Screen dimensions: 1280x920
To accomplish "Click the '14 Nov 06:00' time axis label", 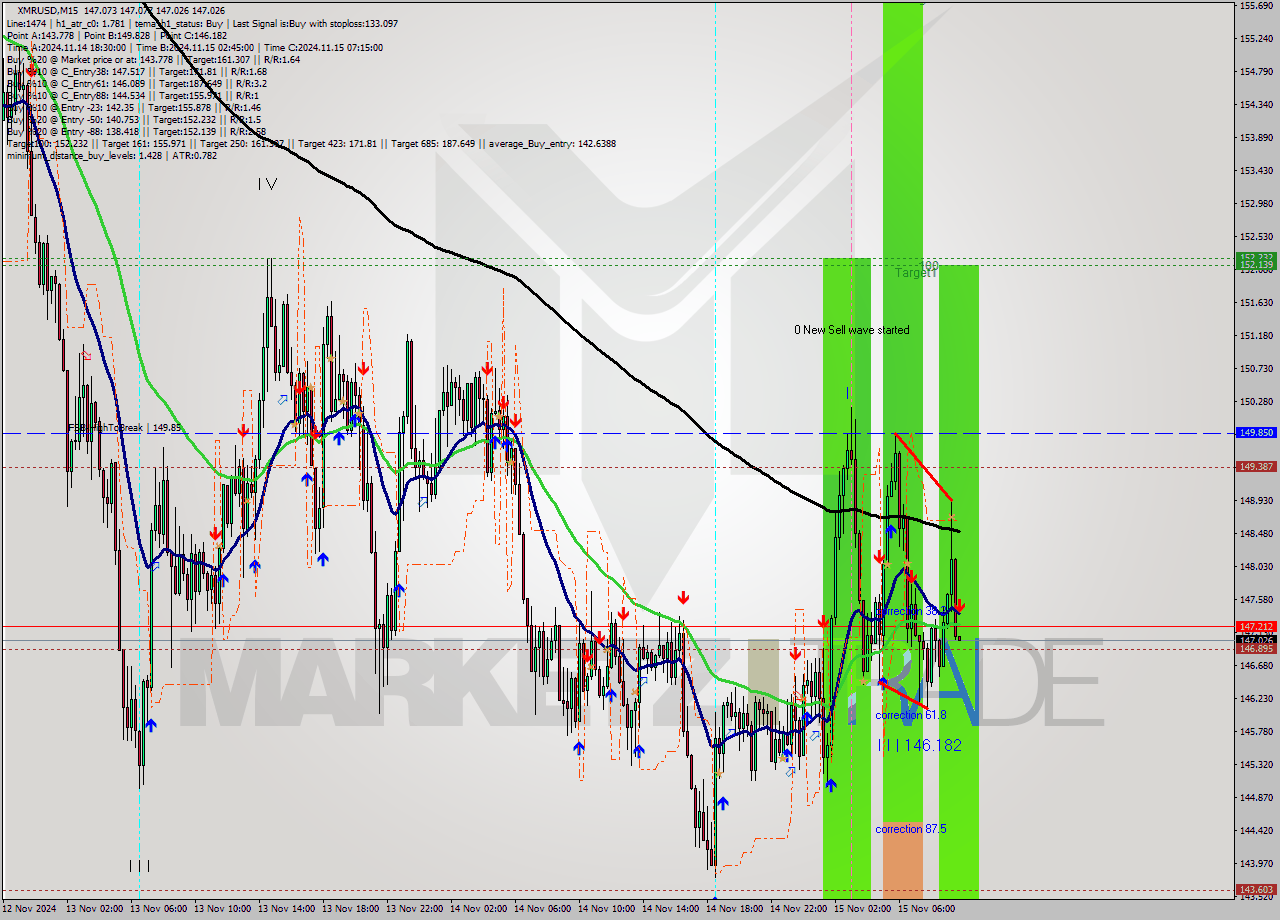I will coord(543,909).
